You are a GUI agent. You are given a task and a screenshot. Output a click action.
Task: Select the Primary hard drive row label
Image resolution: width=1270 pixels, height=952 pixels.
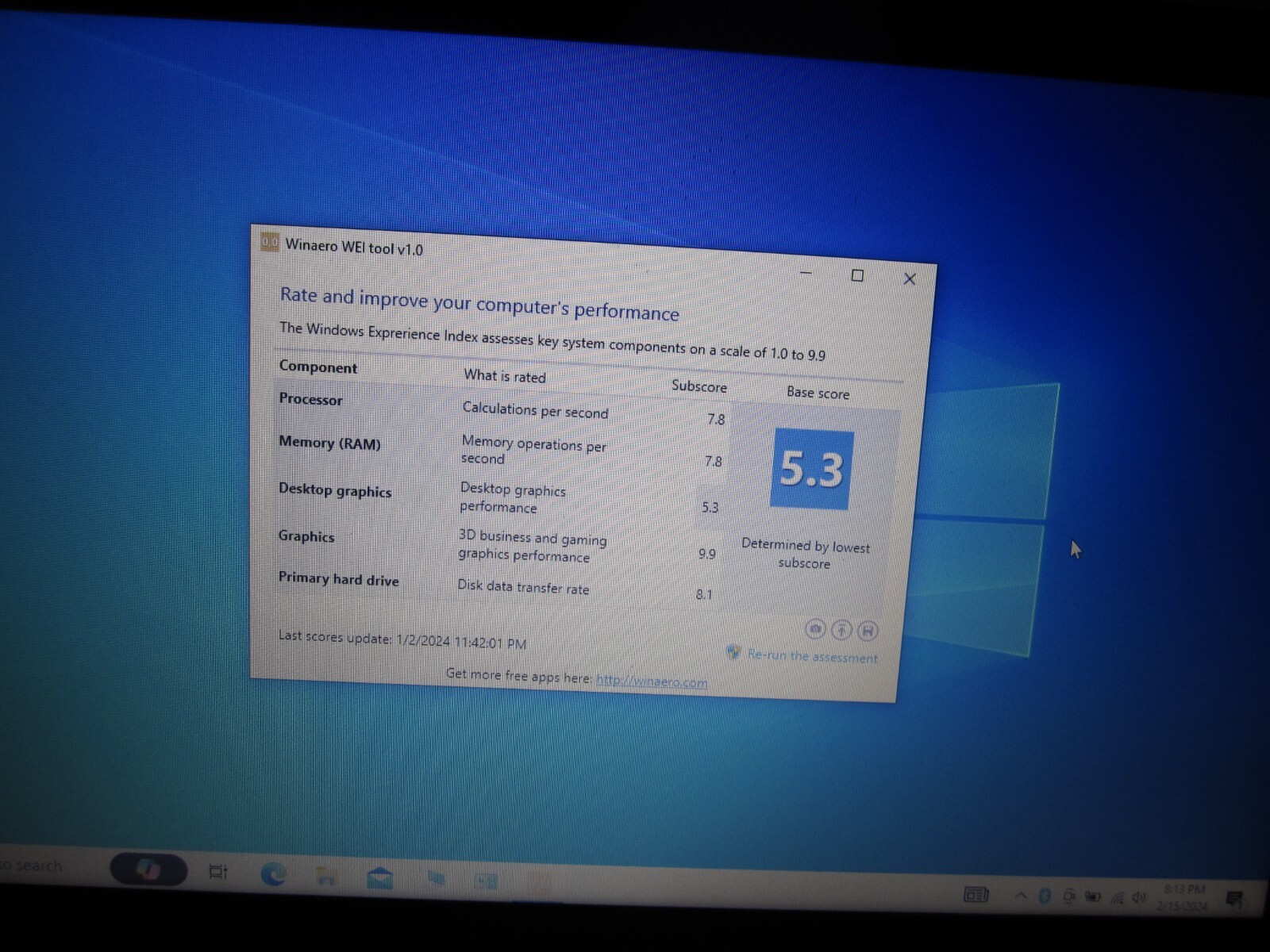[x=338, y=578]
